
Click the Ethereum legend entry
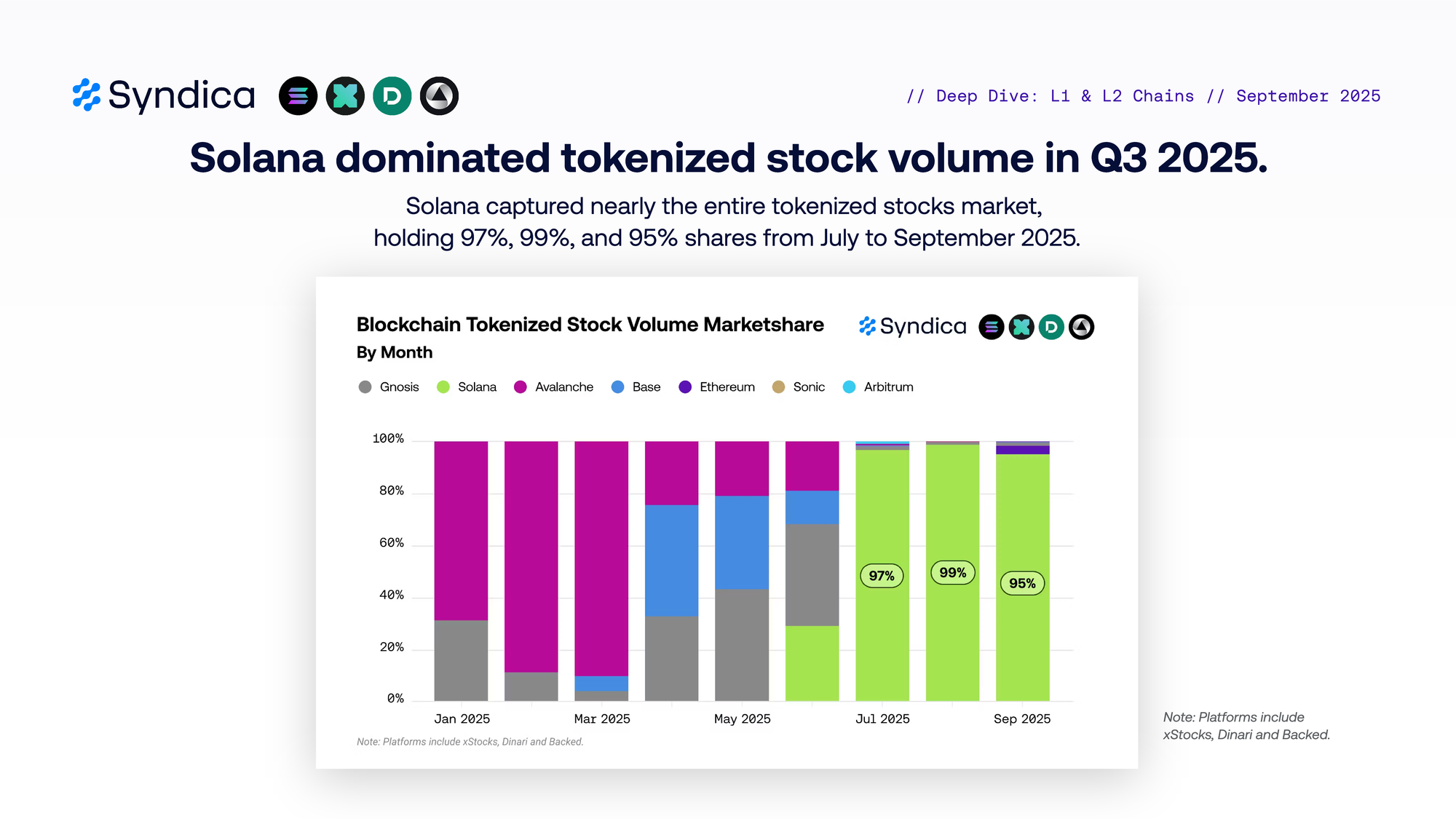point(717,387)
